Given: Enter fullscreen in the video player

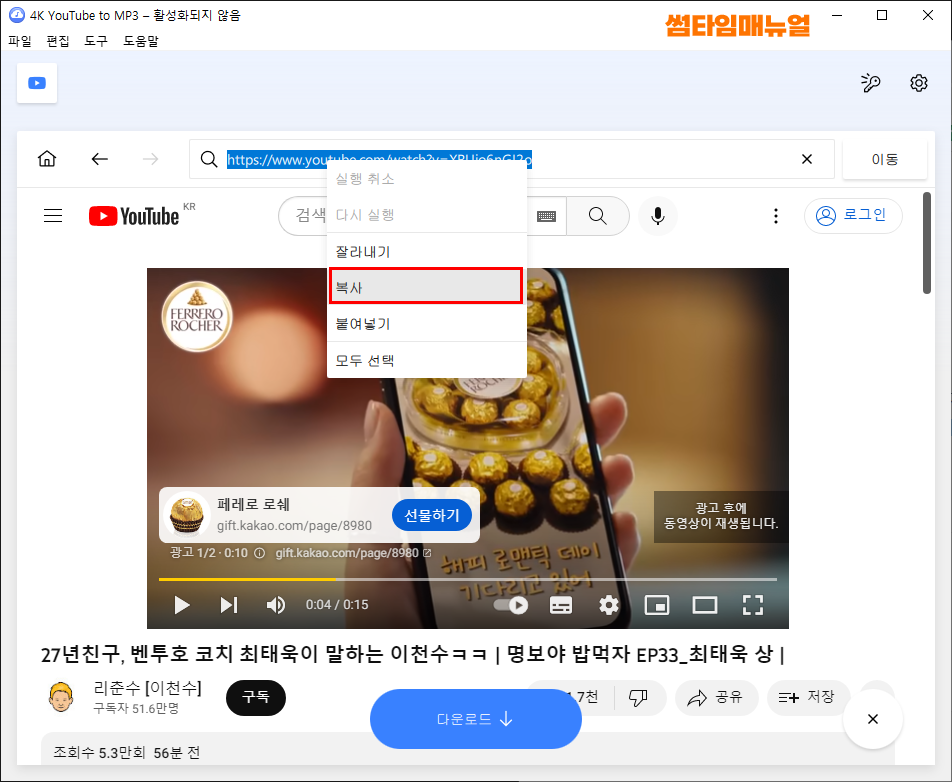Looking at the screenshot, I should tap(753, 605).
